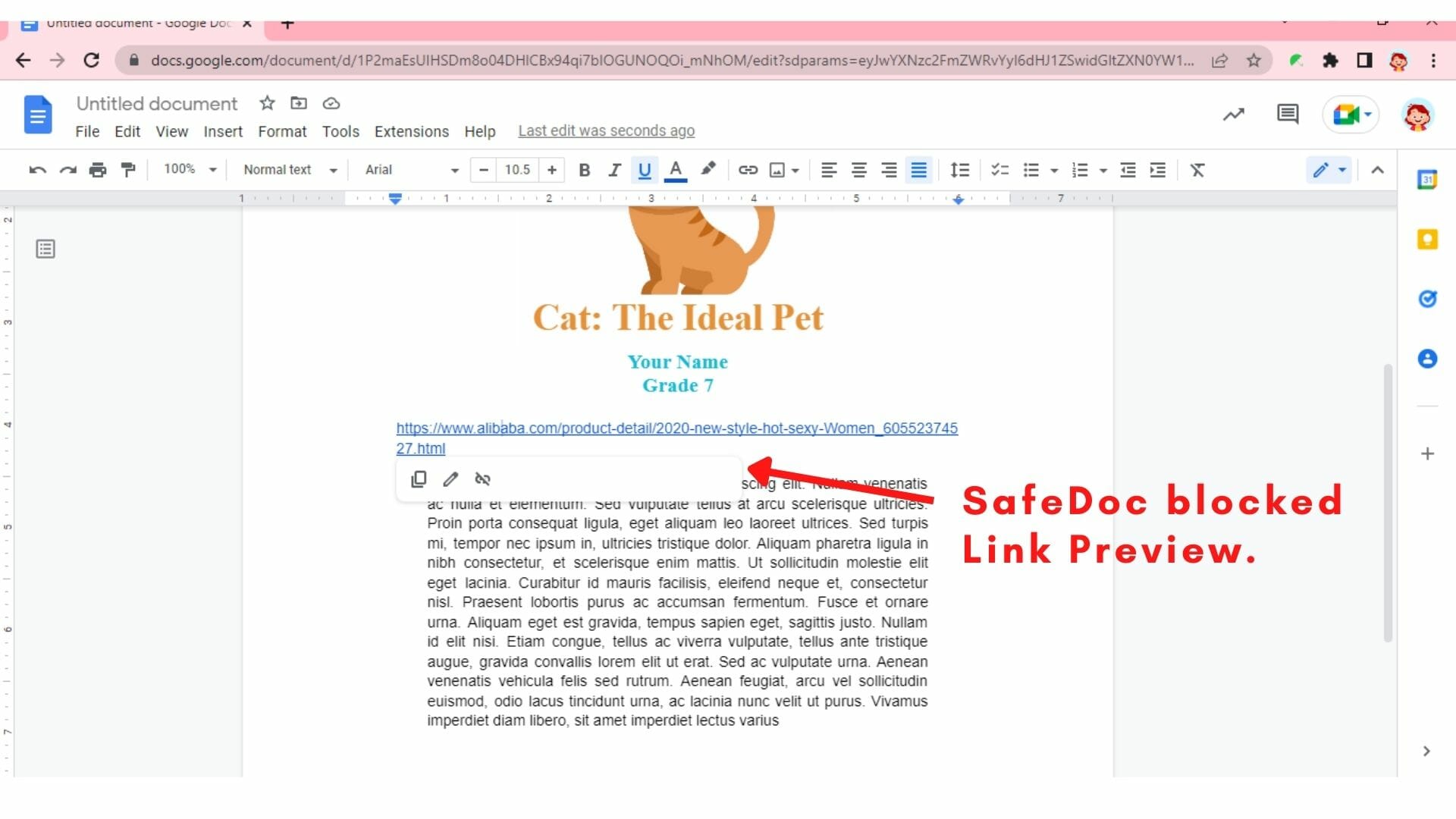The height and width of the screenshot is (819, 1456).
Task: Toggle bulleted list
Action: coord(1031,170)
